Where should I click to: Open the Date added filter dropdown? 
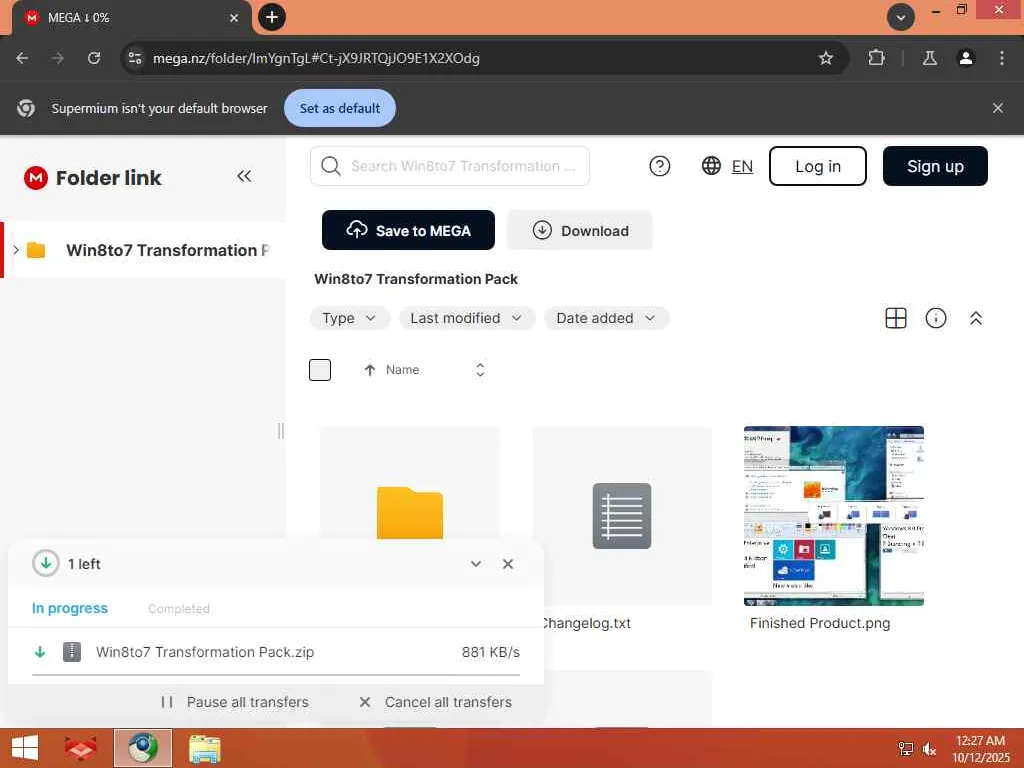(x=606, y=318)
